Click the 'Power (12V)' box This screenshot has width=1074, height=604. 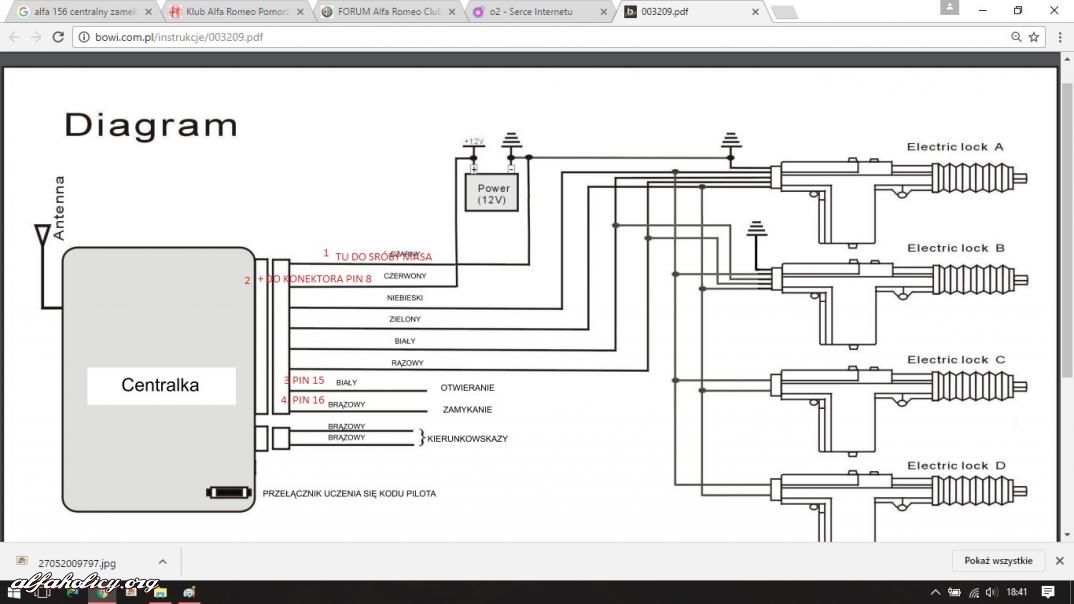click(x=492, y=192)
